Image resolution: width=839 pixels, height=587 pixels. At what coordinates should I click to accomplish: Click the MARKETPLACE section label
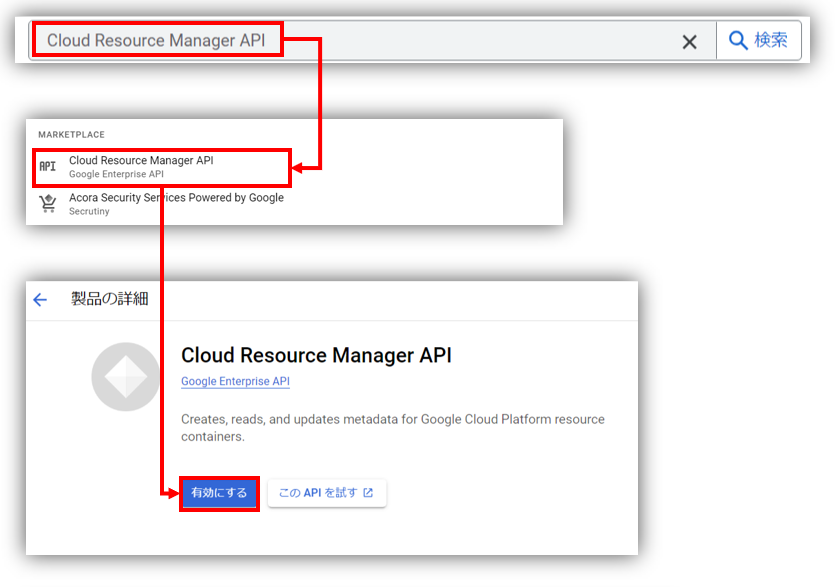[x=70, y=134]
